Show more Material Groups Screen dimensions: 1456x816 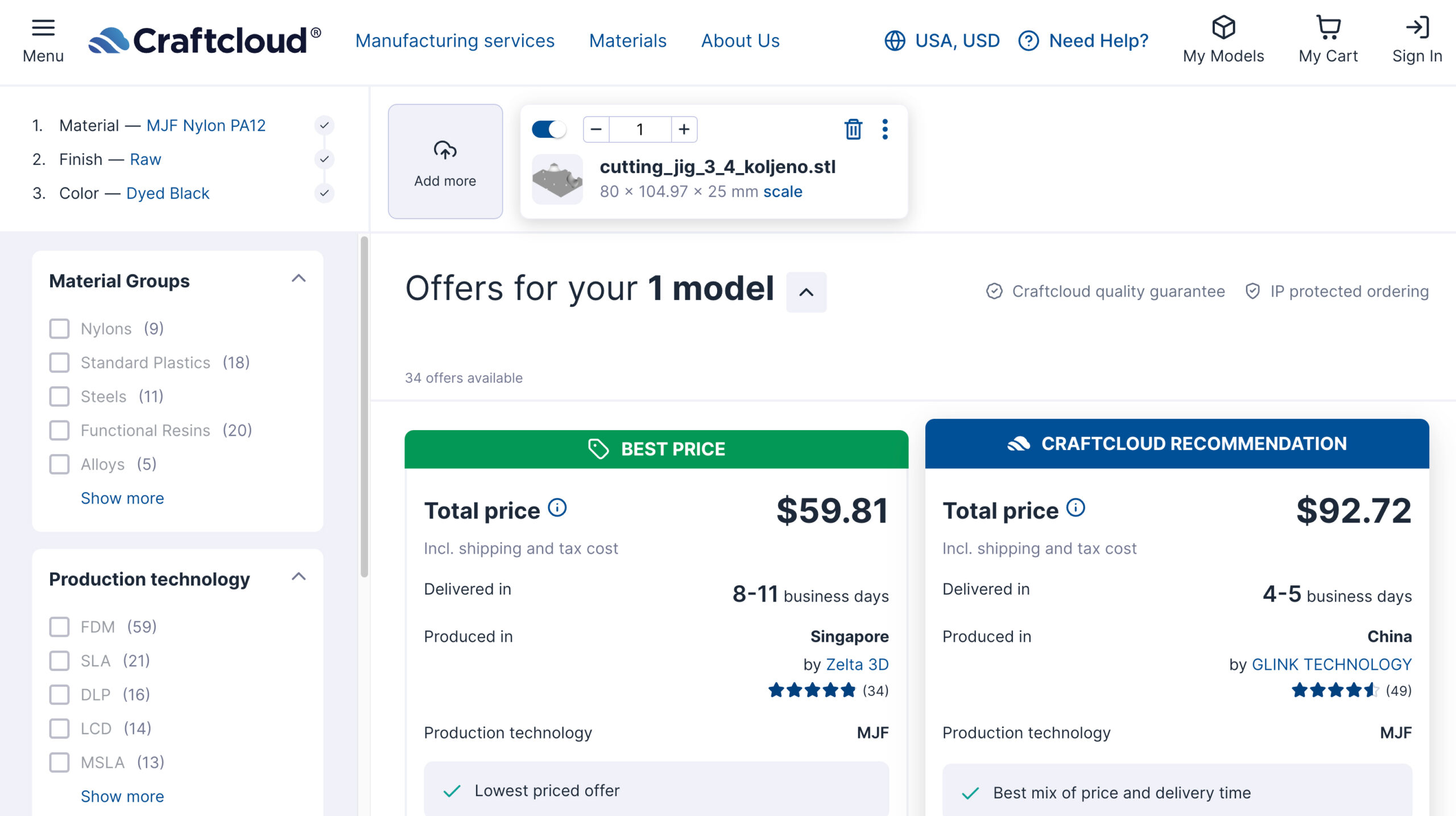[122, 498]
